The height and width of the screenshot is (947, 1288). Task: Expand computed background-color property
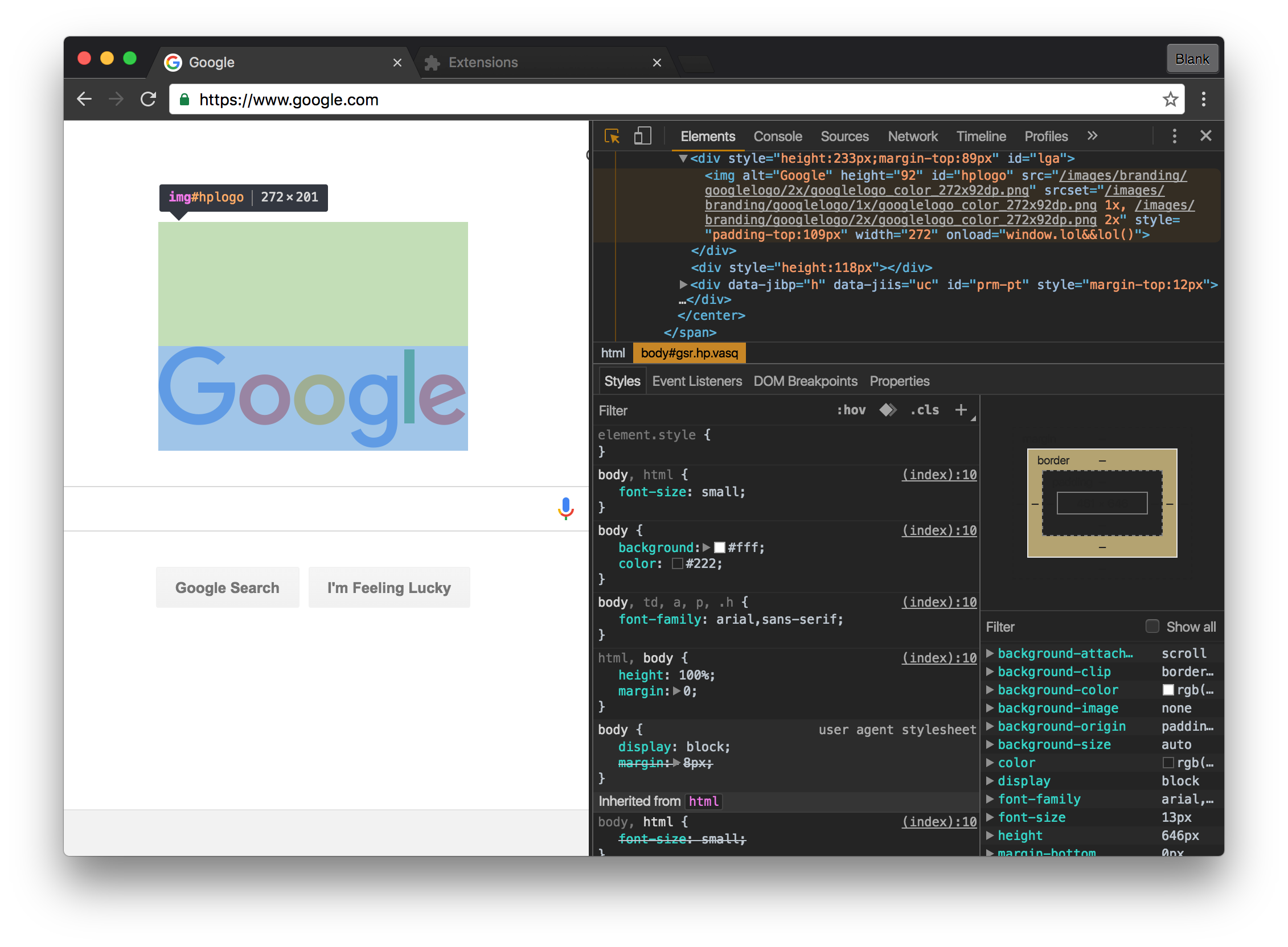tap(990, 690)
